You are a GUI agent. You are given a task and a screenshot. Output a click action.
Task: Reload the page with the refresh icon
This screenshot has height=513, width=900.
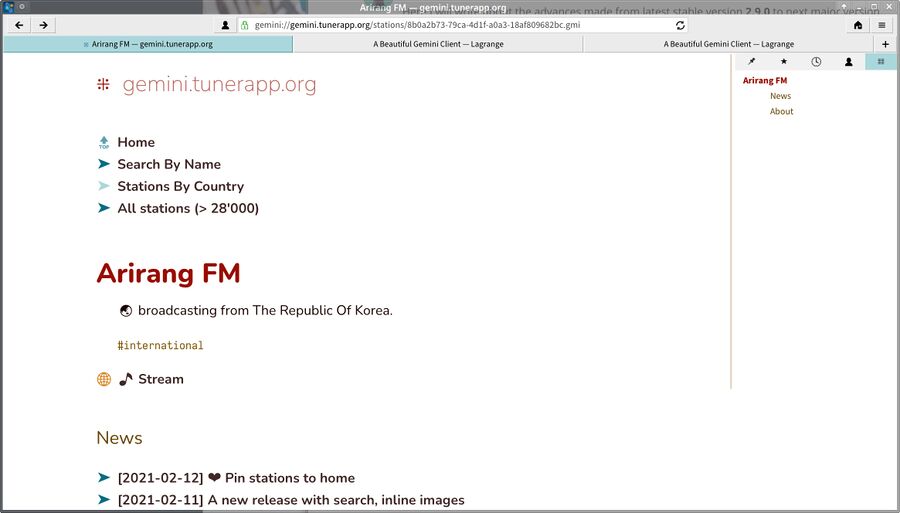(680, 25)
